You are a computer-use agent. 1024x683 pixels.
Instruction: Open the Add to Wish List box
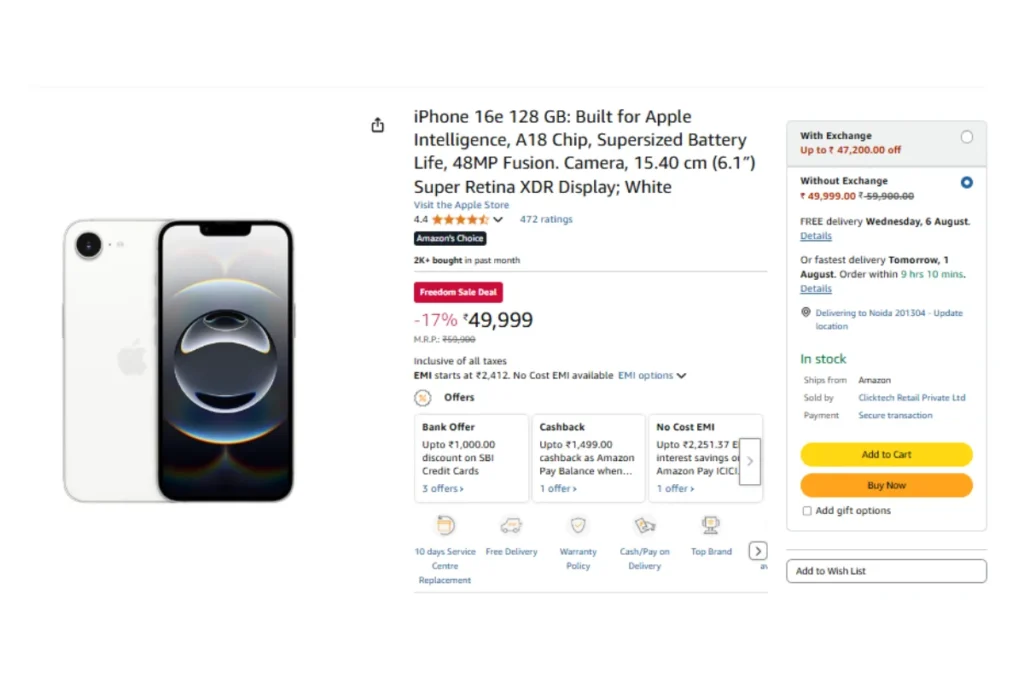886,571
